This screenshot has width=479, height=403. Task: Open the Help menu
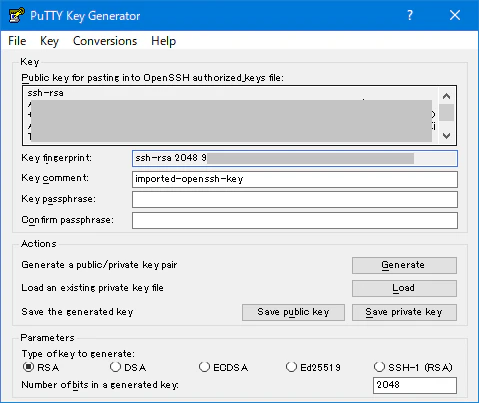pyautogui.click(x=163, y=41)
